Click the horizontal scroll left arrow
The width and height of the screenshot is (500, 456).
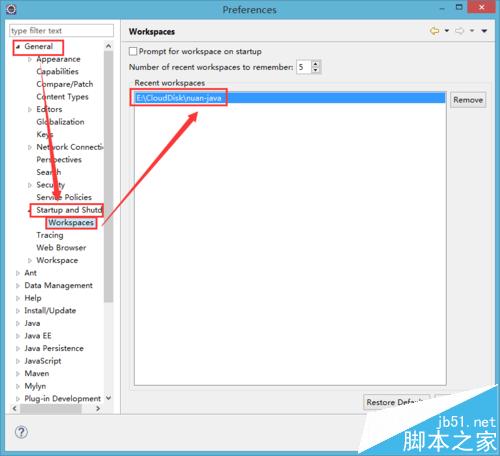point(14,408)
